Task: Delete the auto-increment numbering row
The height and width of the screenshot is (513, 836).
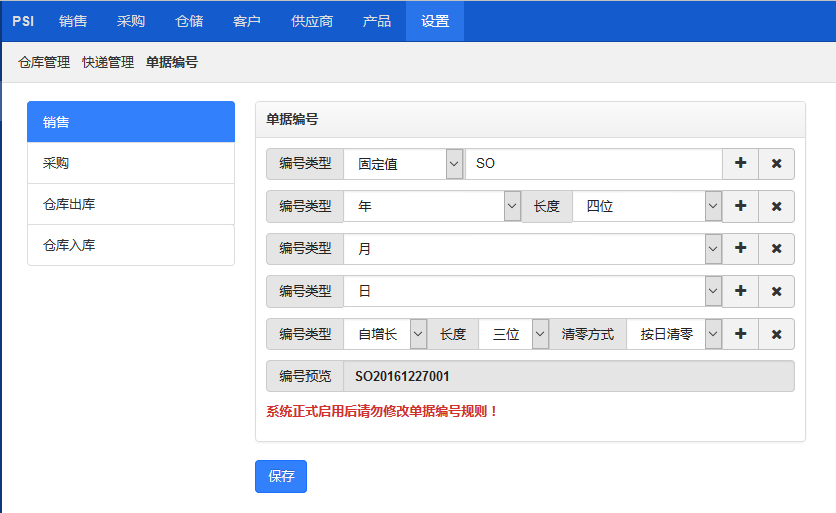Action: click(x=776, y=334)
